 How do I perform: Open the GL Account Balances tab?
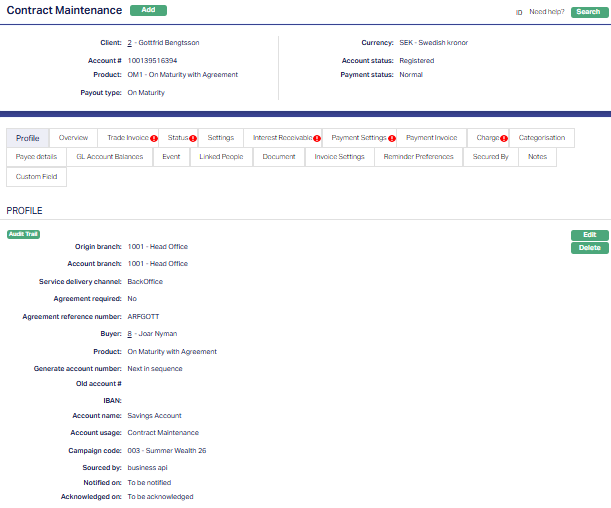110,157
